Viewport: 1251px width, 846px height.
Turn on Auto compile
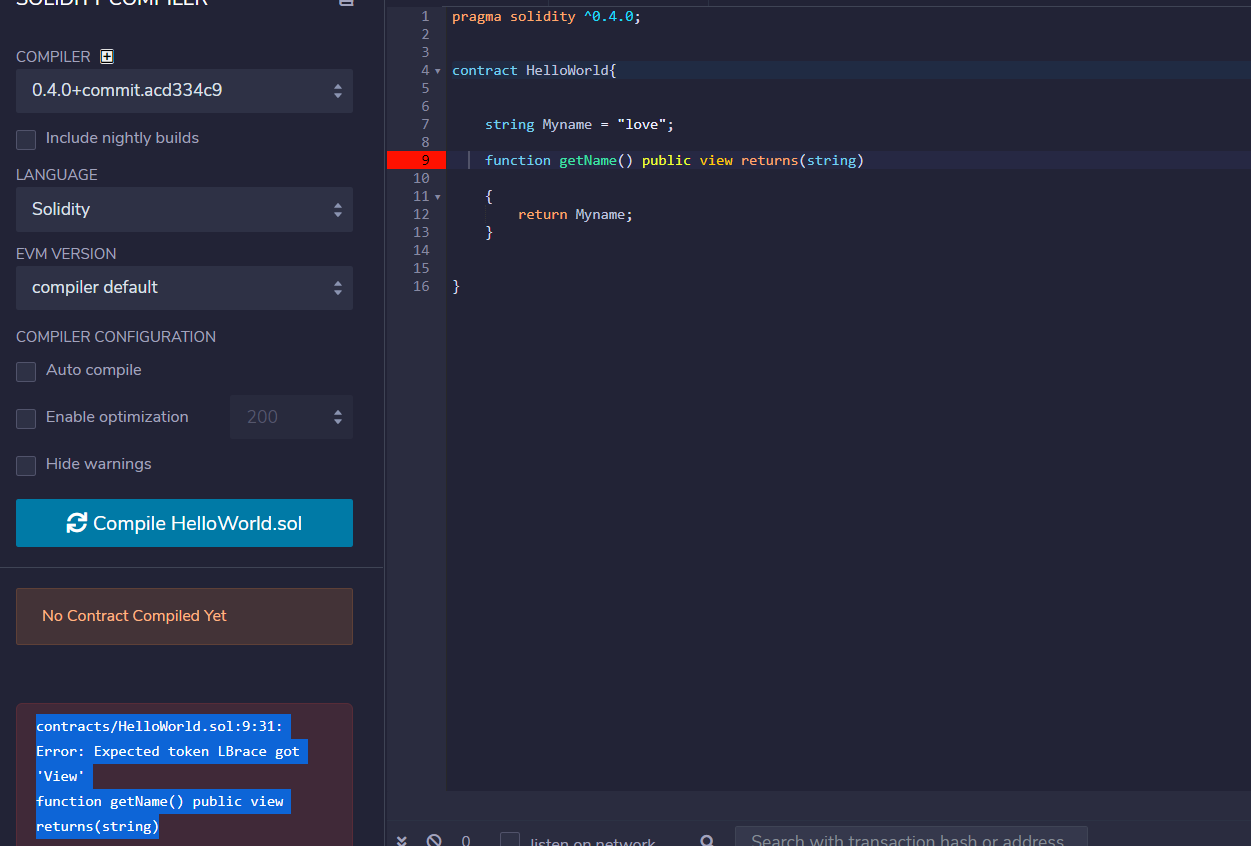(25, 371)
